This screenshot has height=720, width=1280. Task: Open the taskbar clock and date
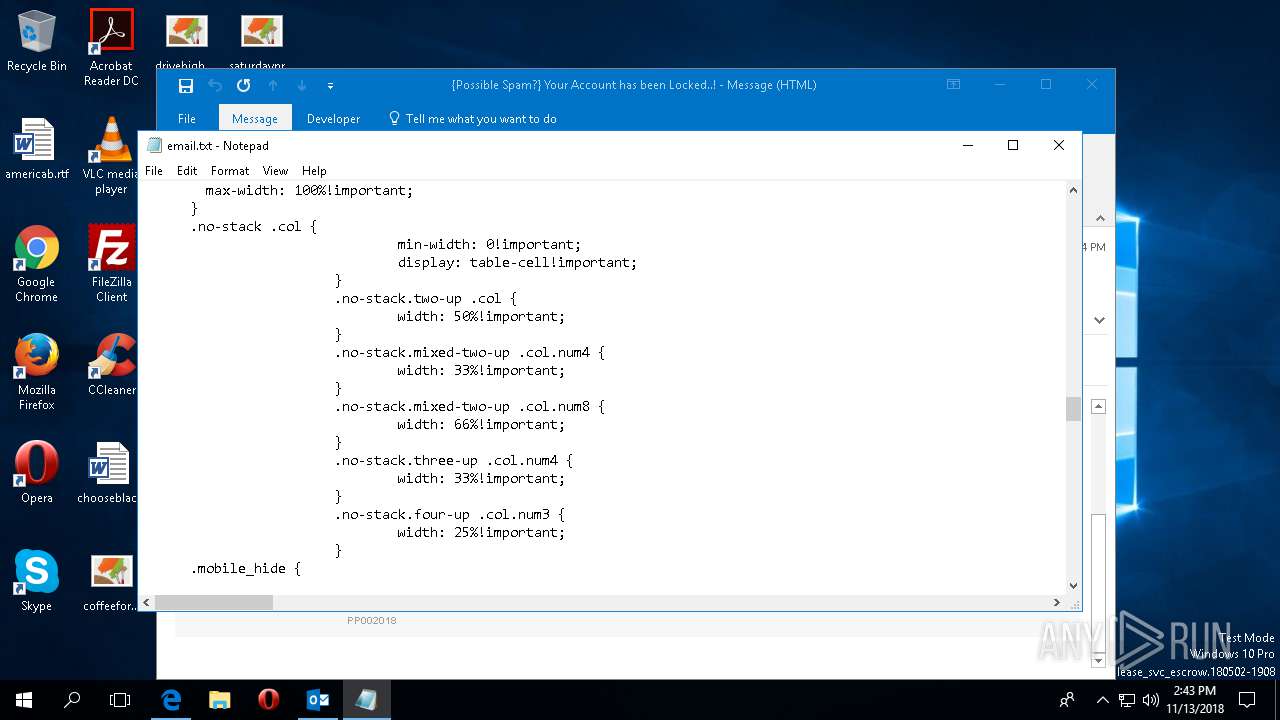(1194, 700)
